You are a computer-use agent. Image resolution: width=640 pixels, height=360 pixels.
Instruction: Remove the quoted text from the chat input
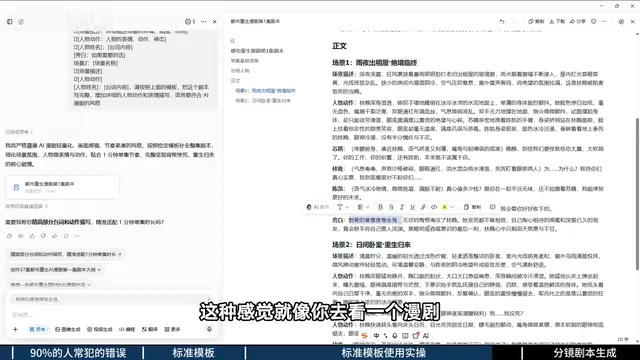click(x=209, y=299)
